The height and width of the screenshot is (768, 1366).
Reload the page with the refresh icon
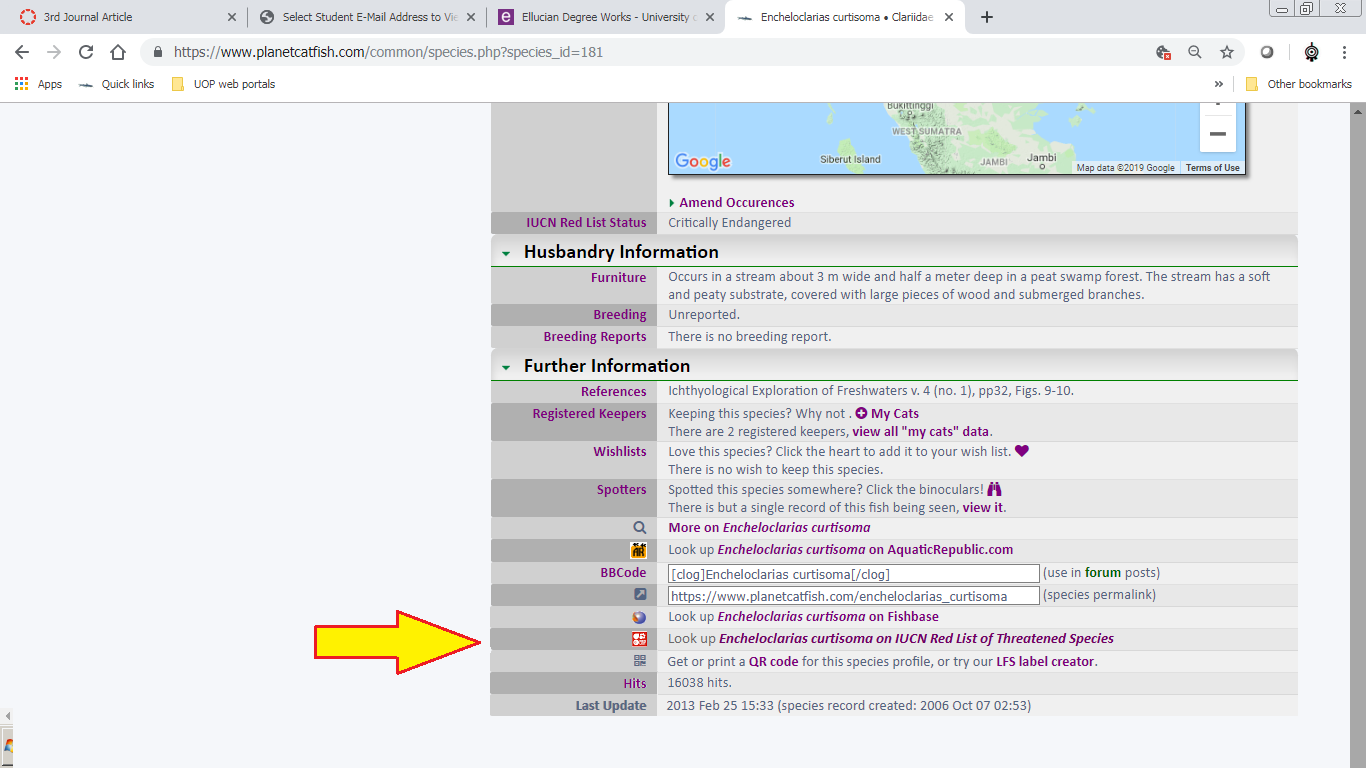tap(86, 52)
